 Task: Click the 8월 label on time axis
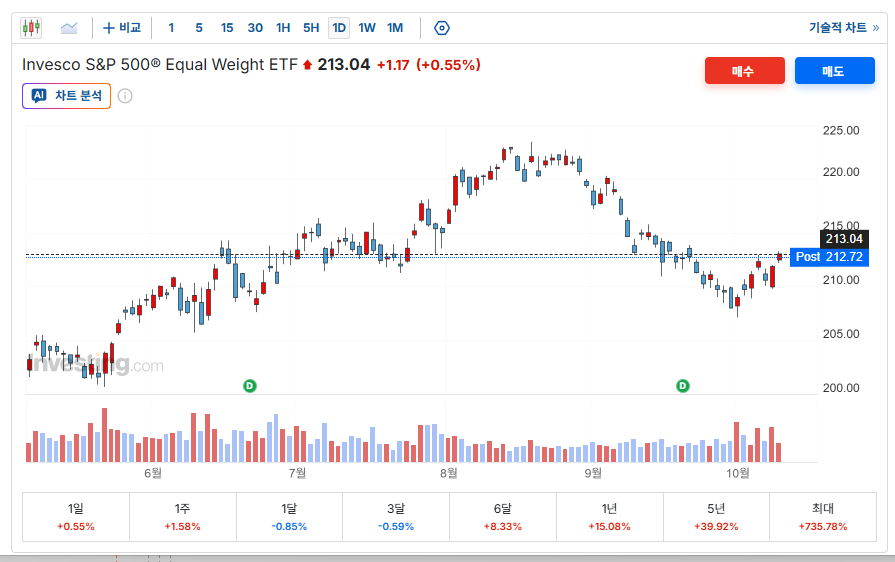click(x=449, y=472)
